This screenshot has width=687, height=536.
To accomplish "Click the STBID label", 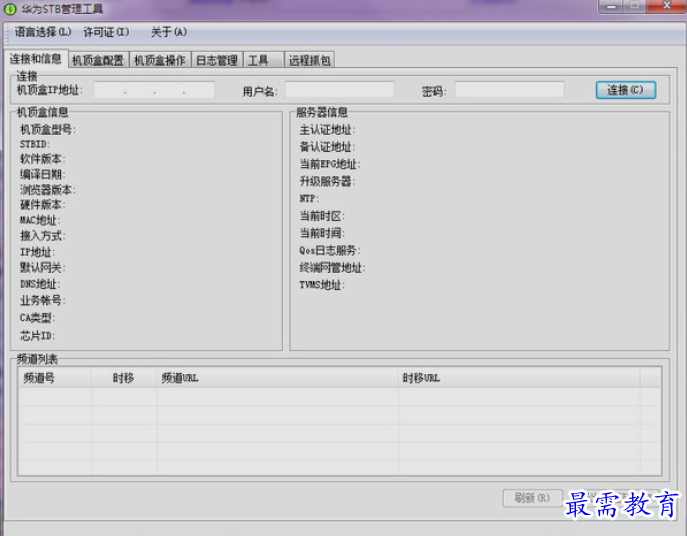I will 35,144.
